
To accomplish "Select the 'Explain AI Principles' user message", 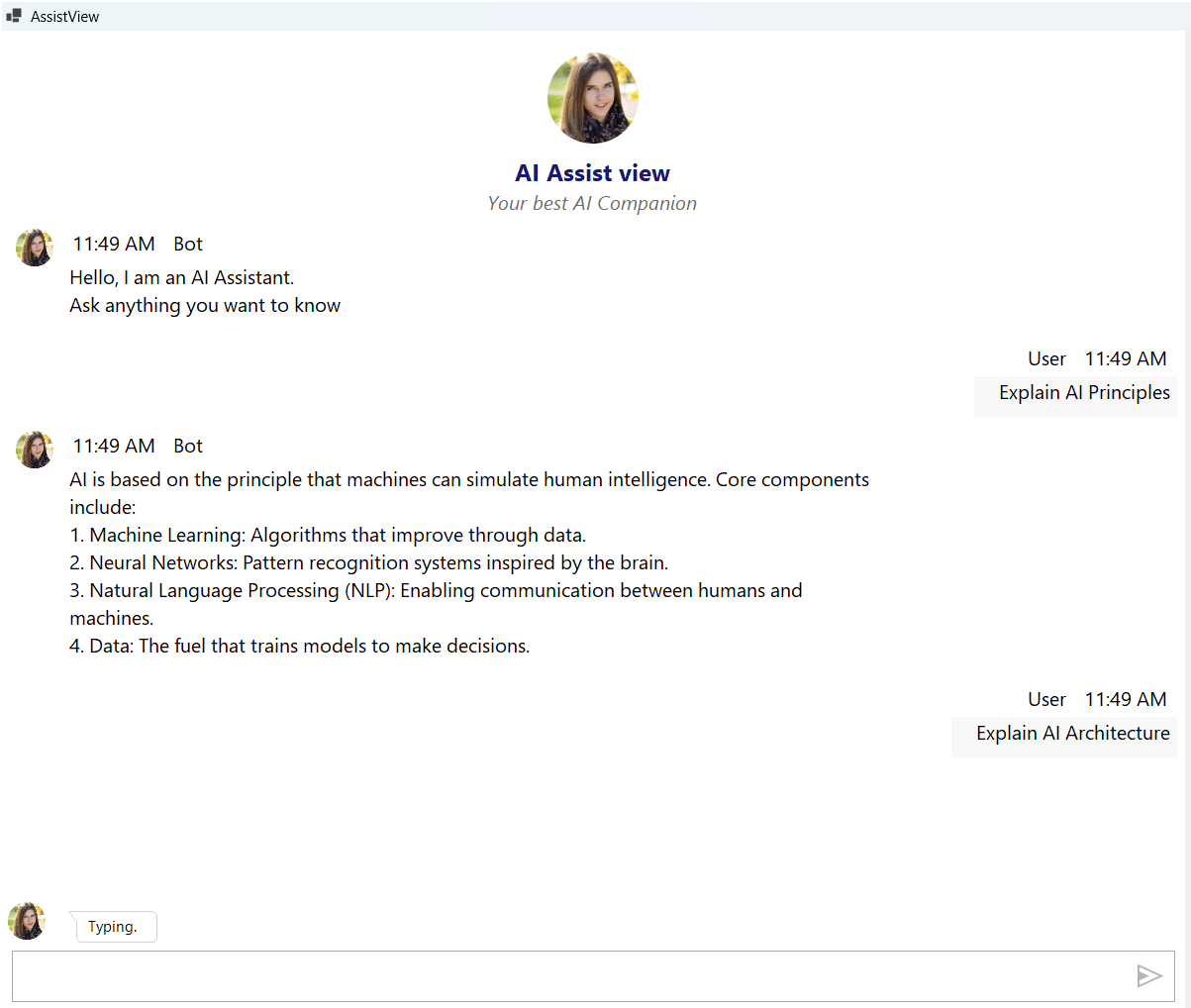I will 1075,396.
